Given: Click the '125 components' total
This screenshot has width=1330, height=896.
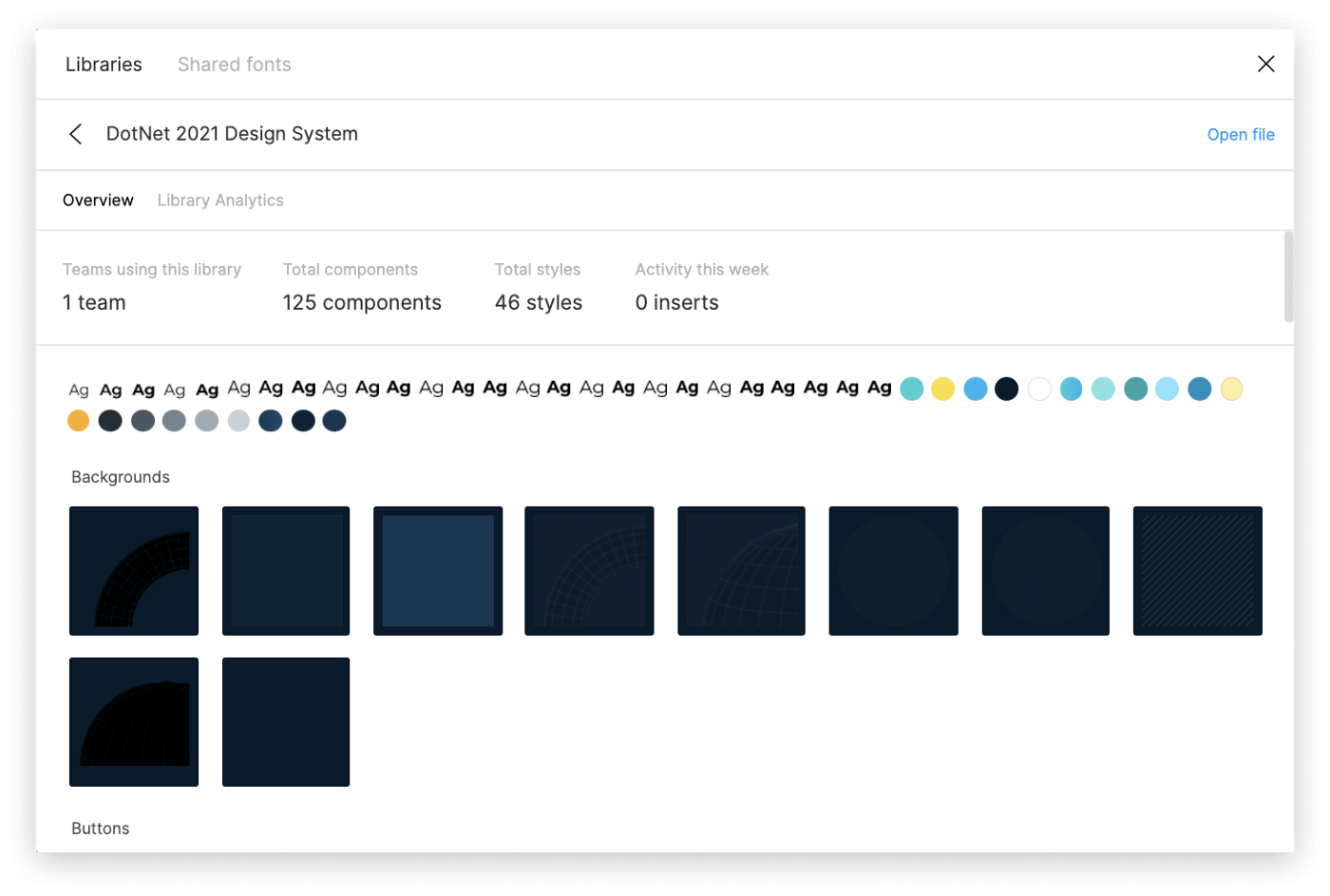Looking at the screenshot, I should point(362,303).
